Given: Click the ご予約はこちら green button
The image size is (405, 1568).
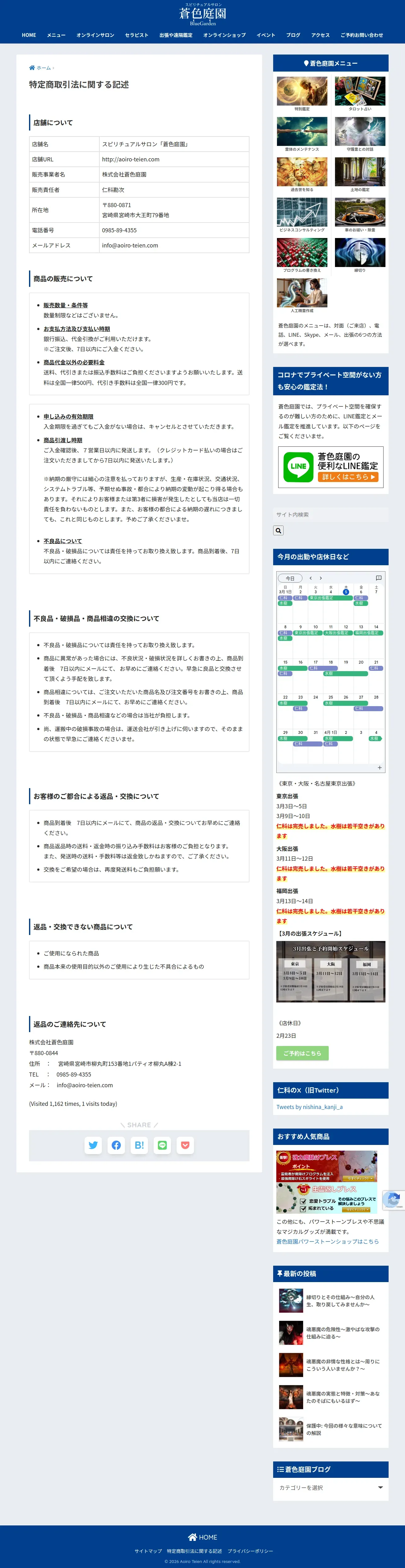Looking at the screenshot, I should tap(302, 1053).
